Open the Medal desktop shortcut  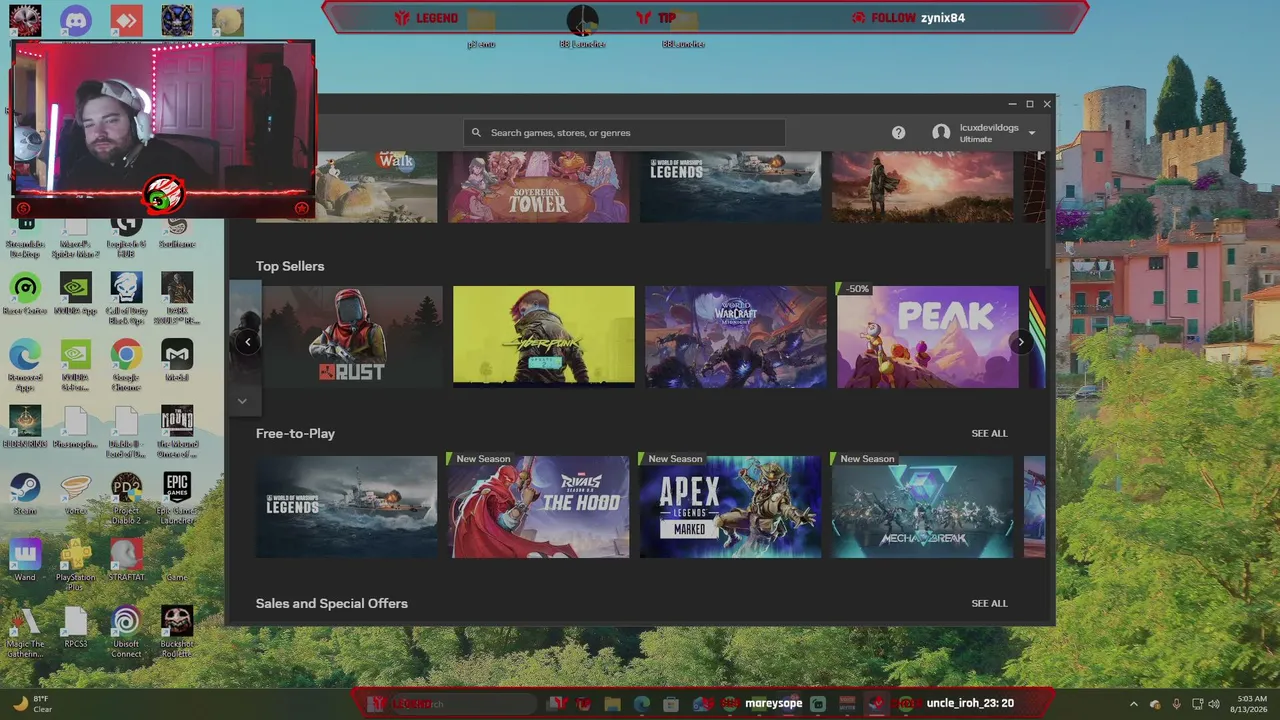coord(177,361)
